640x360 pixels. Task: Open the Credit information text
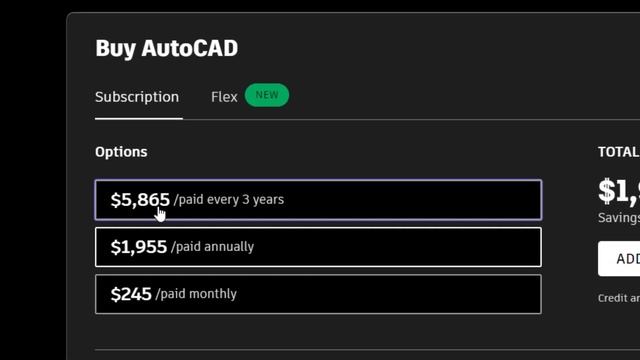619,298
